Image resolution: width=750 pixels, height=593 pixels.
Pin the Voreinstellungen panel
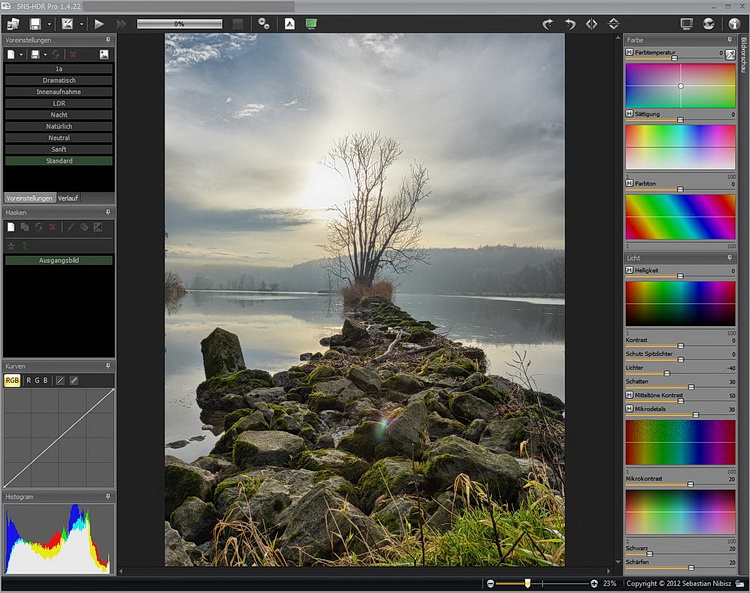coord(108,40)
